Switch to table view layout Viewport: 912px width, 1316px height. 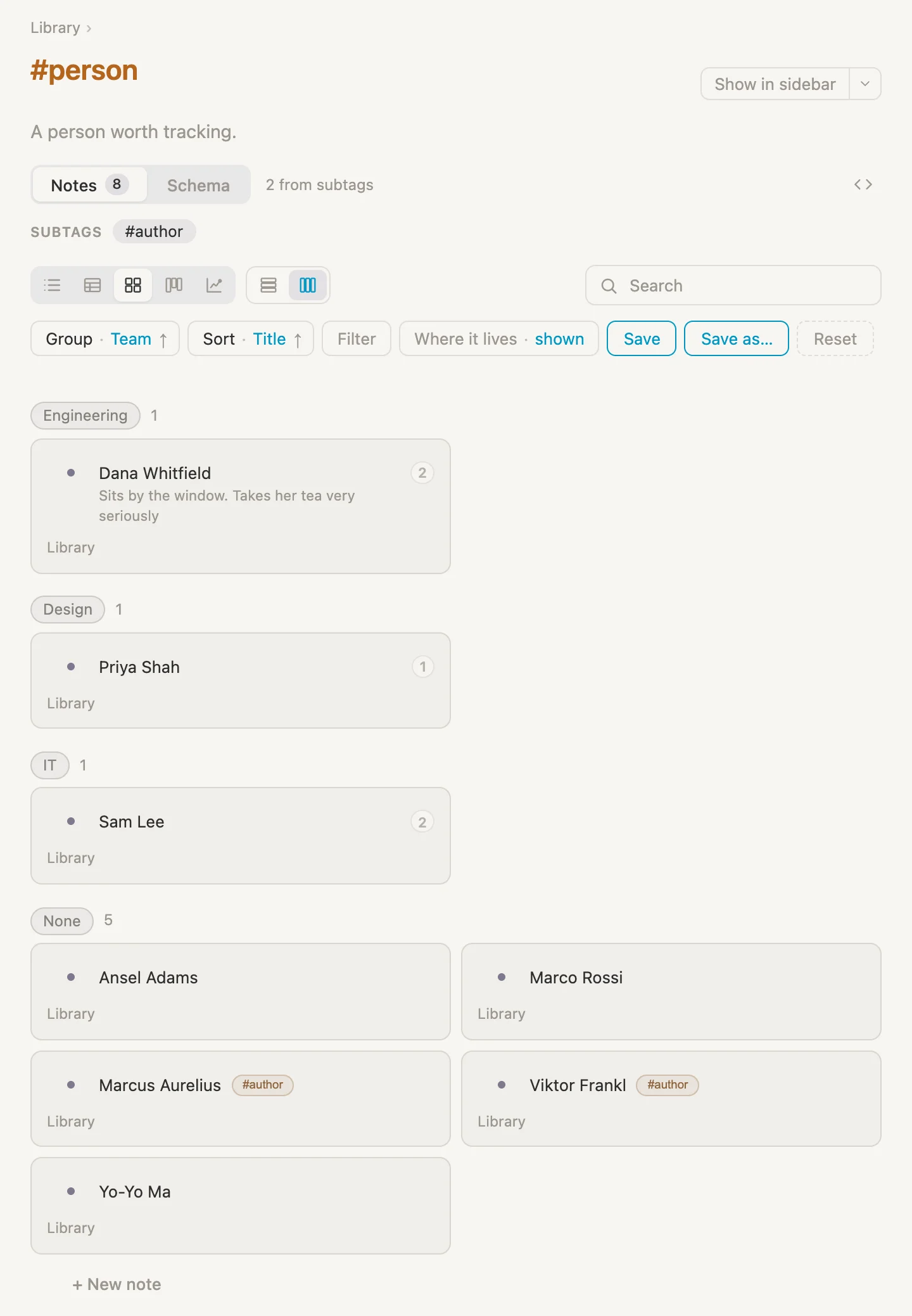(x=92, y=285)
